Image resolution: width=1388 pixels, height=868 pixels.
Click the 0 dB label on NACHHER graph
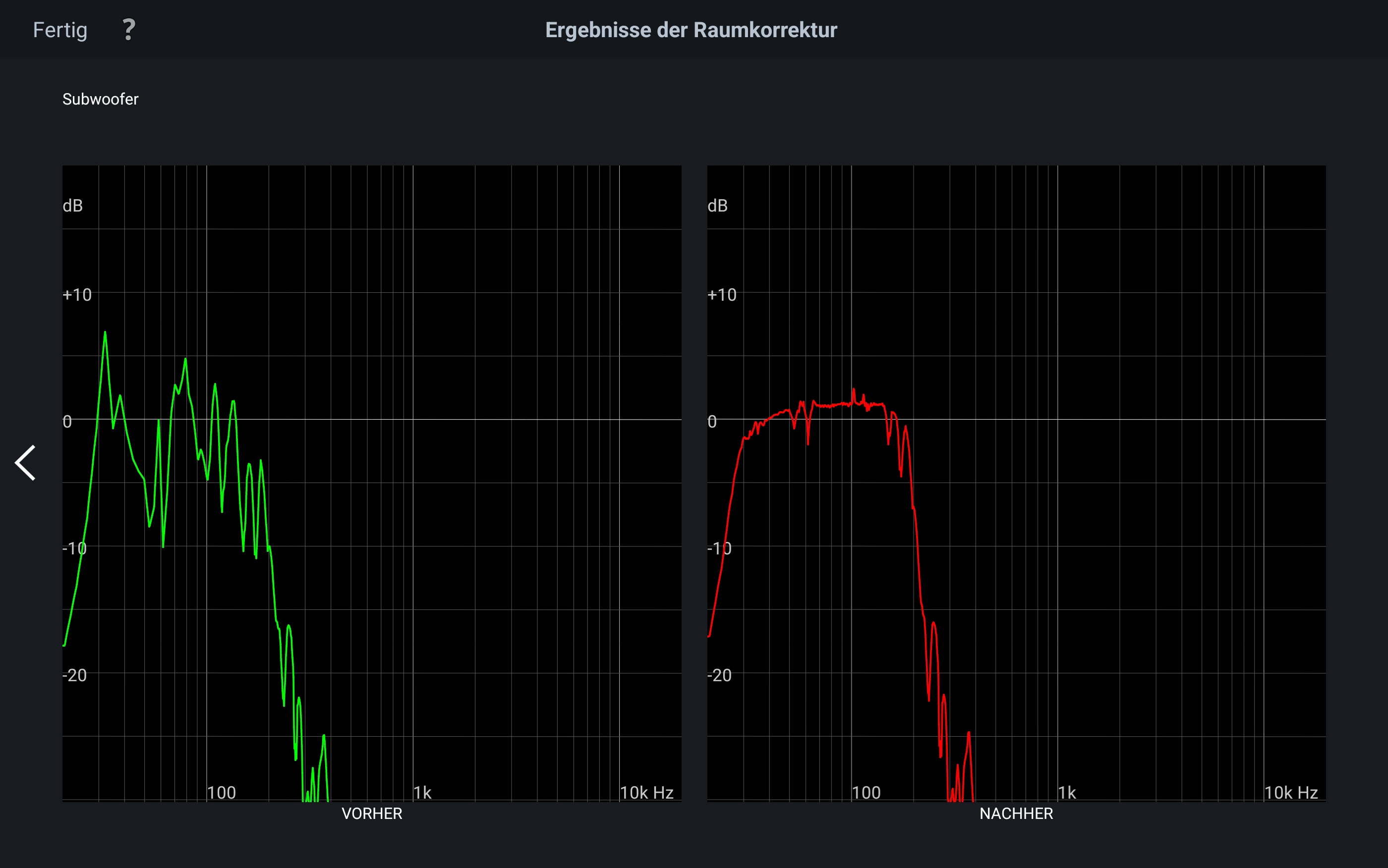[x=712, y=422]
